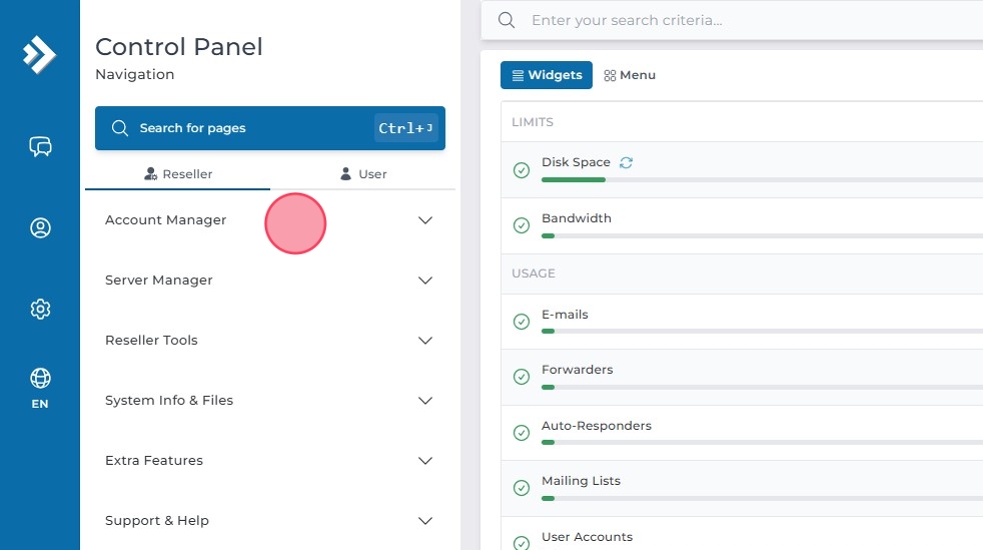Click the DirectAdmin logo icon
Image resolution: width=983 pixels, height=550 pixels.
click(39, 54)
